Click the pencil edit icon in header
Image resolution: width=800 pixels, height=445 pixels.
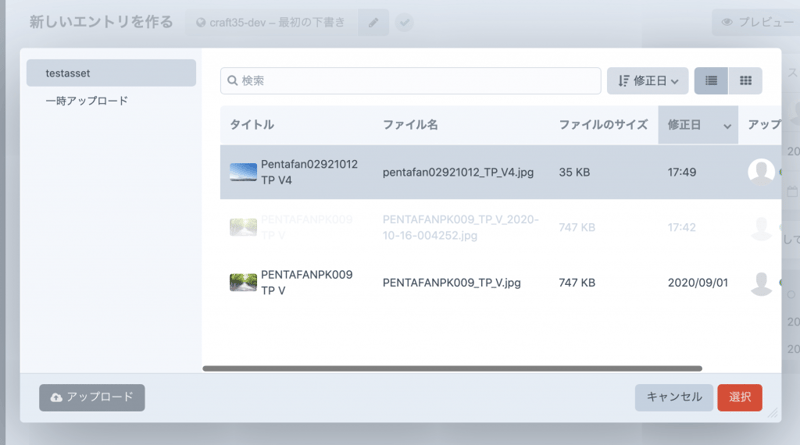[373, 22]
